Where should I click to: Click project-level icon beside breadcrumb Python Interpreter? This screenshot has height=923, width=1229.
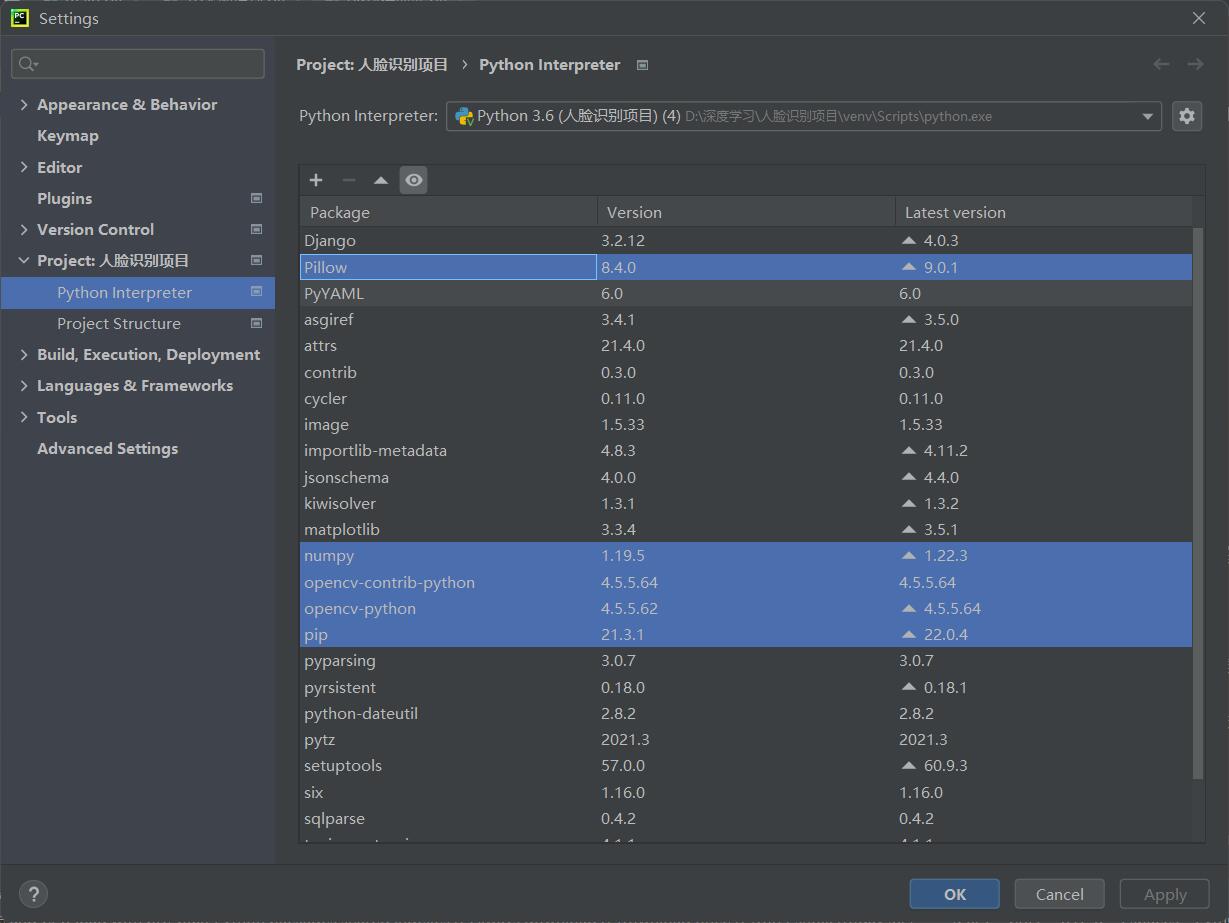tap(643, 65)
